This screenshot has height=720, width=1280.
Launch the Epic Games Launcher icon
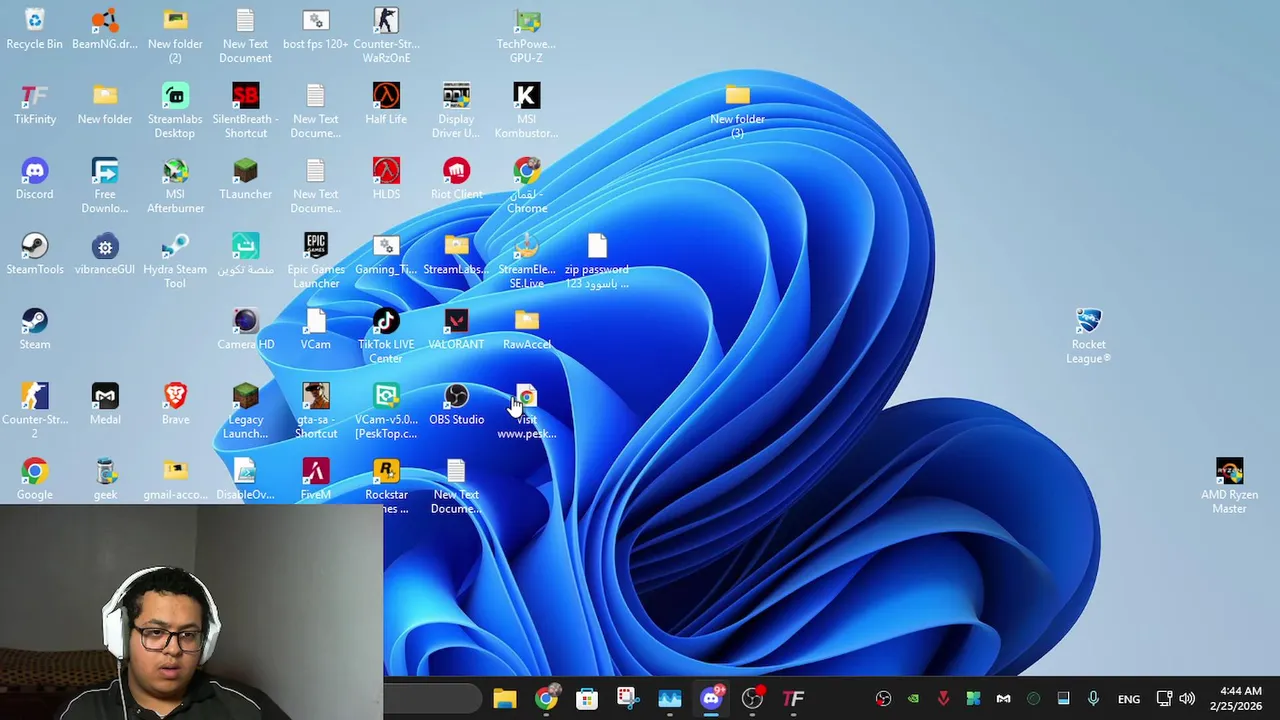tap(316, 261)
